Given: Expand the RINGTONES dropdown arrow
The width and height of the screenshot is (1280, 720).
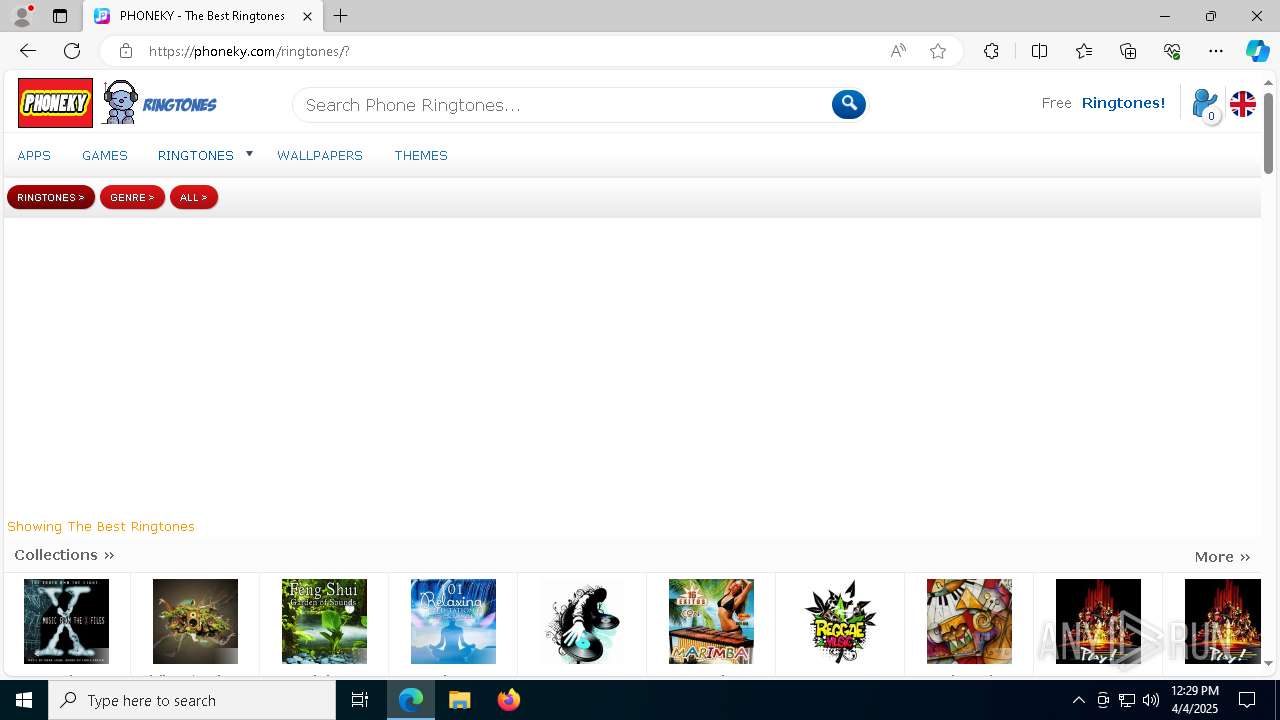Looking at the screenshot, I should coord(249,154).
